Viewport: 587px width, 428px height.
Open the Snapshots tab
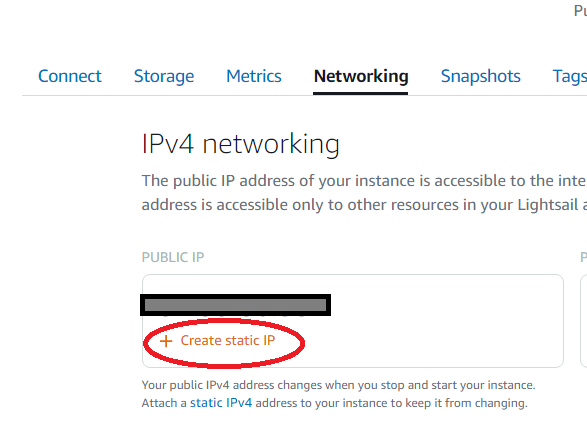tap(481, 76)
